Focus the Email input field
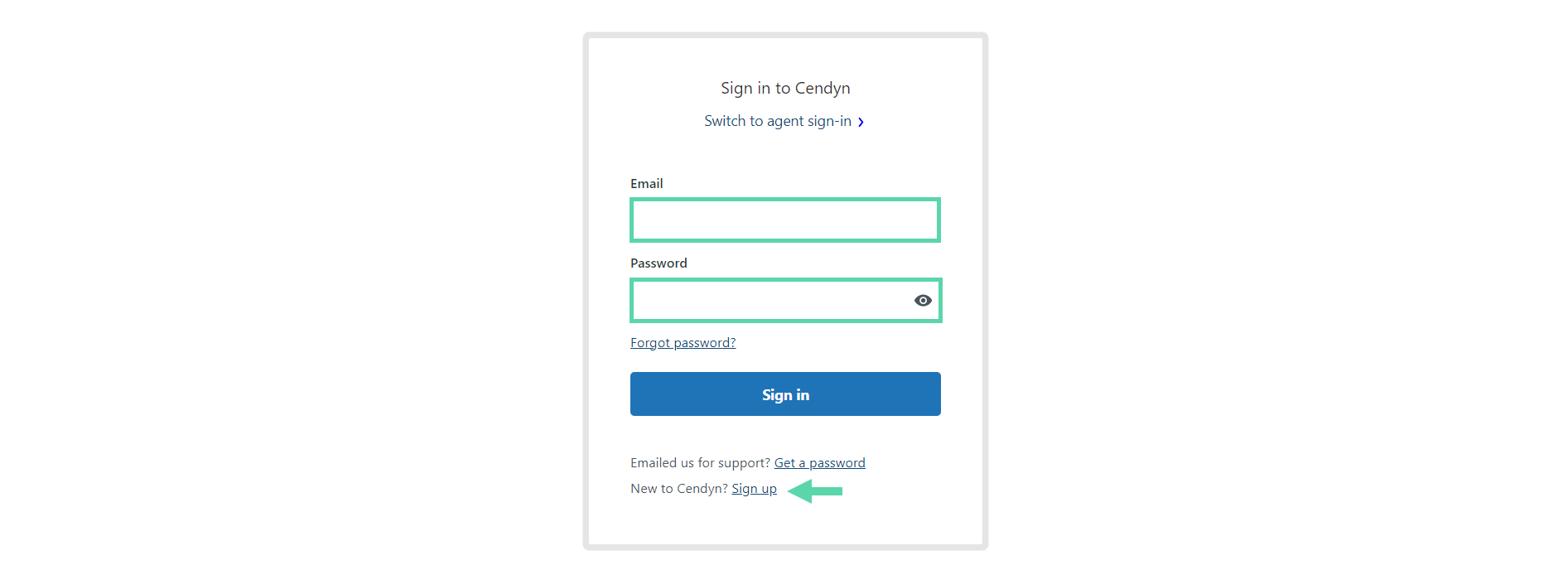Screen dimensions: 1568x570 785,220
